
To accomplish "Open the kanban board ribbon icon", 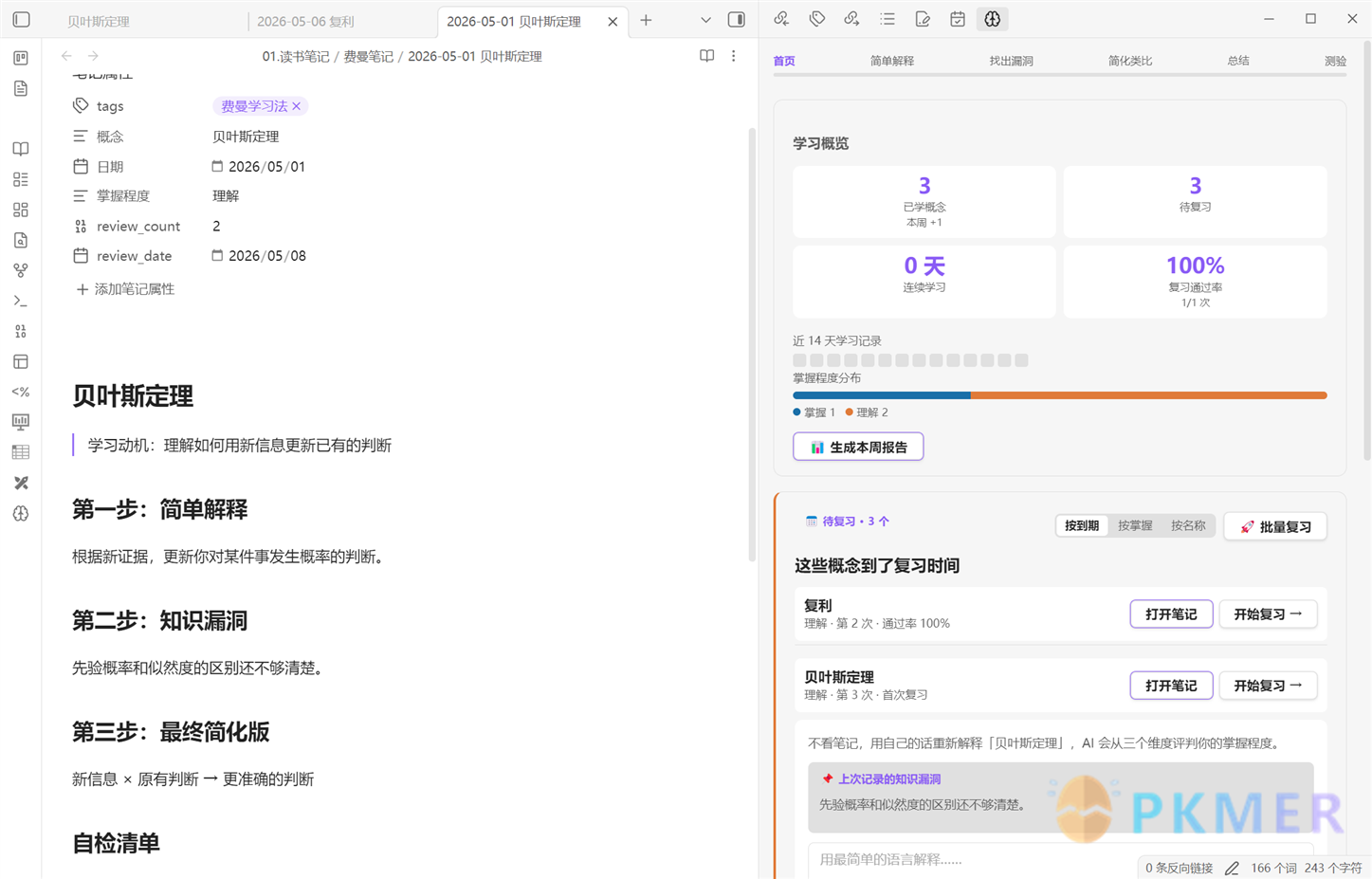I will tap(21, 58).
